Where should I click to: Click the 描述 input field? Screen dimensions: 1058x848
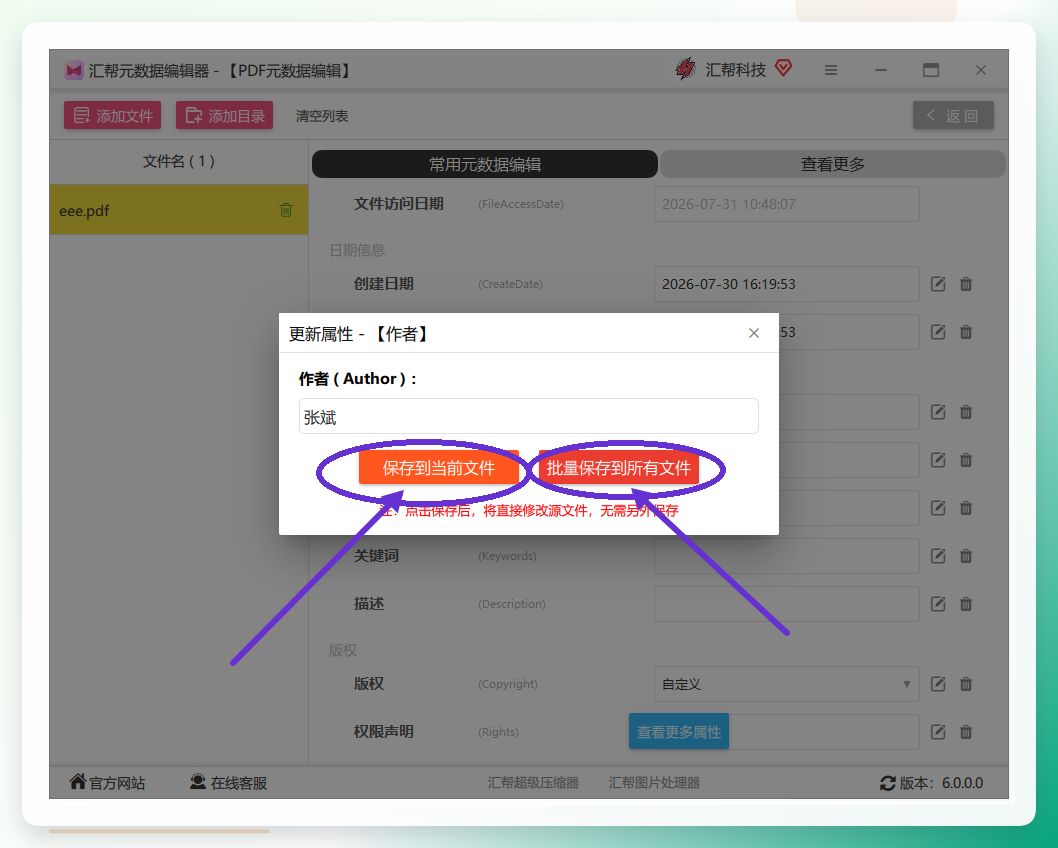tap(786, 604)
